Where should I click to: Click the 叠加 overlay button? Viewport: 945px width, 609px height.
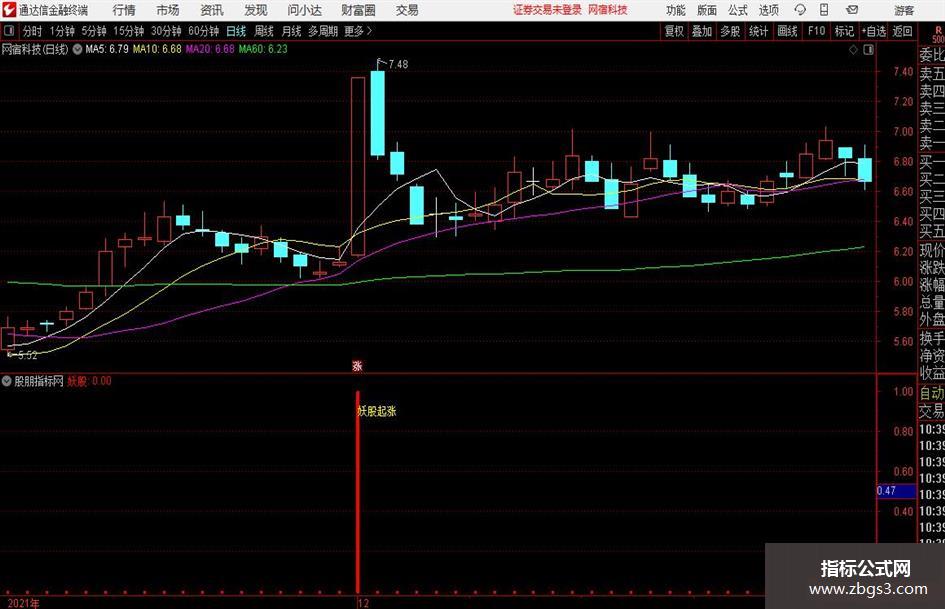click(702, 31)
